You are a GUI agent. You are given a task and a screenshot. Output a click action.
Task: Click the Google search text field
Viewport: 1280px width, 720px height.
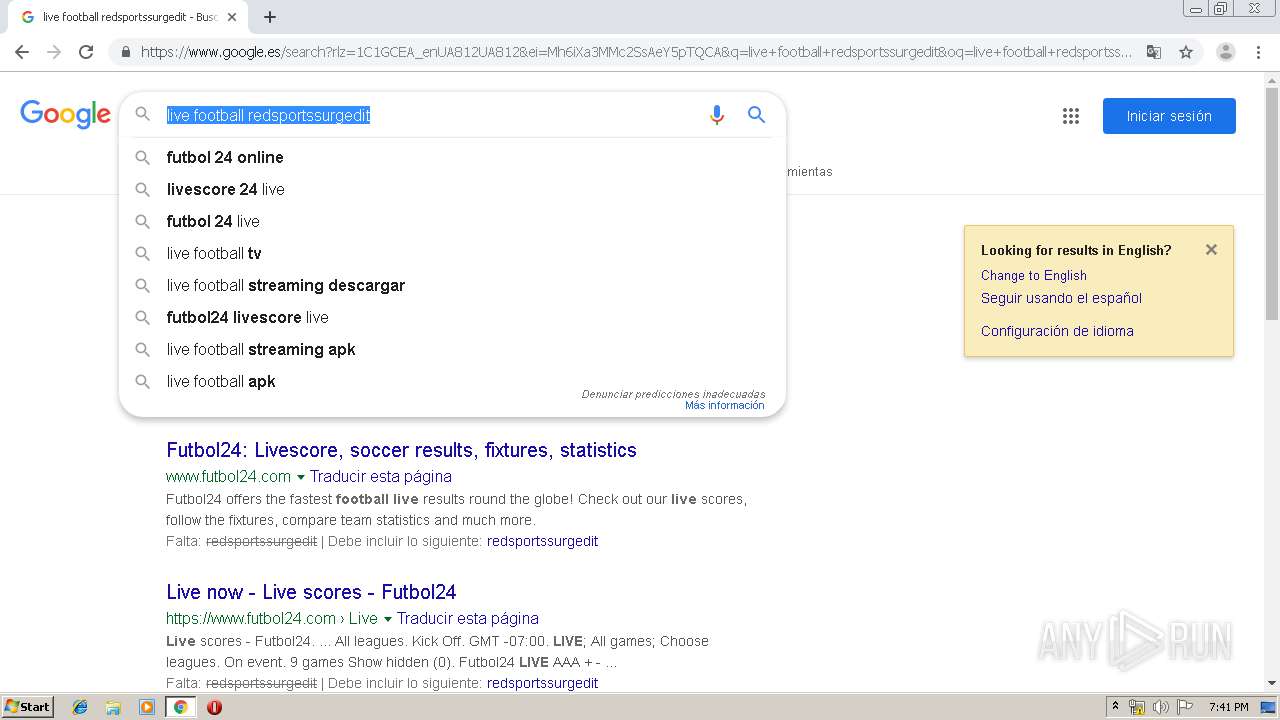(430, 115)
